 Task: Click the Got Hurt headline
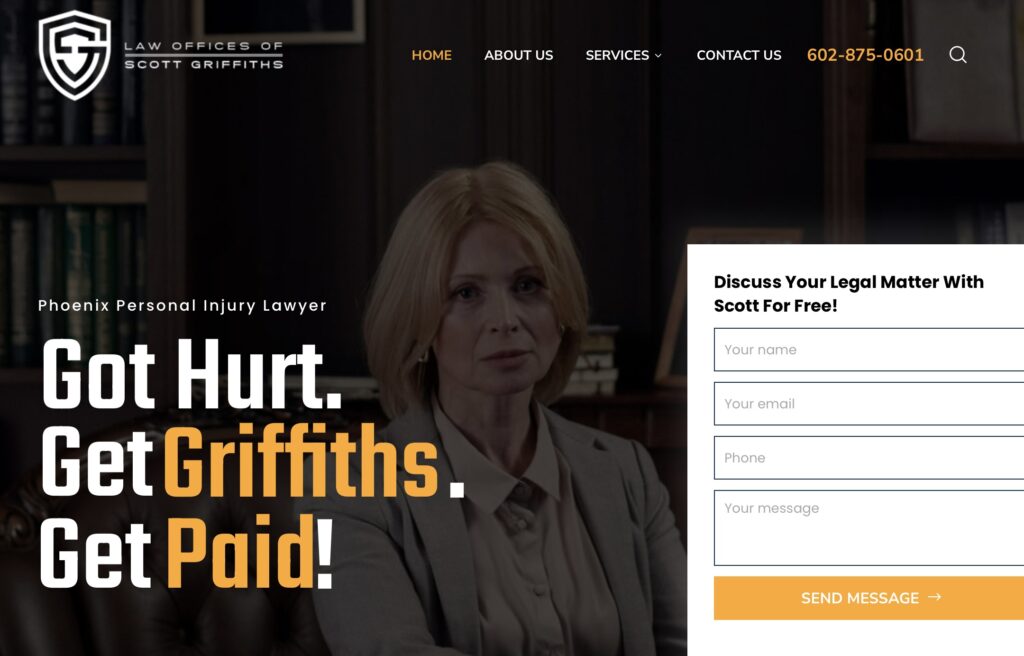click(x=191, y=374)
